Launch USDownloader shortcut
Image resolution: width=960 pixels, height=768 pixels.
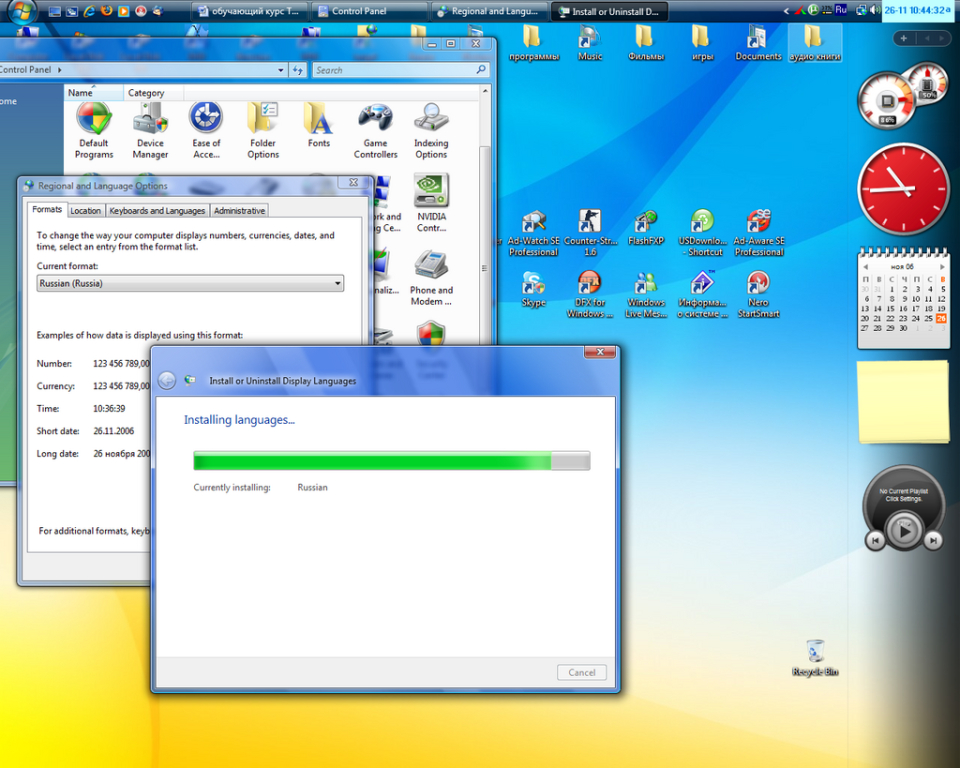point(702,233)
